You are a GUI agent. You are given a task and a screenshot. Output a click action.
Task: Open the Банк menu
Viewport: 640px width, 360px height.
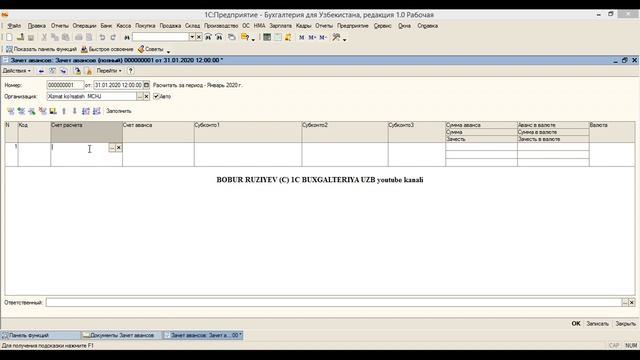(106, 26)
